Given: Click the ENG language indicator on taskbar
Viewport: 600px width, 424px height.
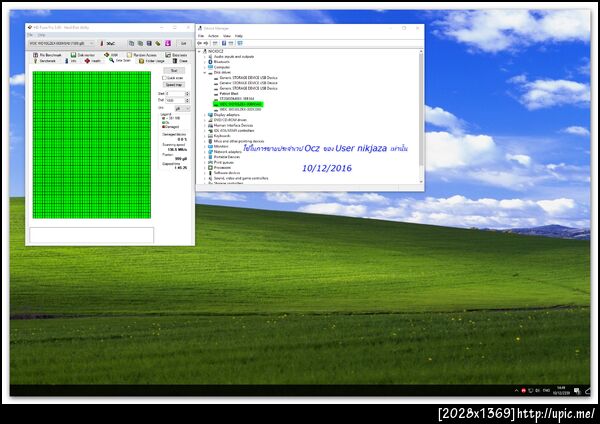Looking at the screenshot, I should tap(546, 390).
